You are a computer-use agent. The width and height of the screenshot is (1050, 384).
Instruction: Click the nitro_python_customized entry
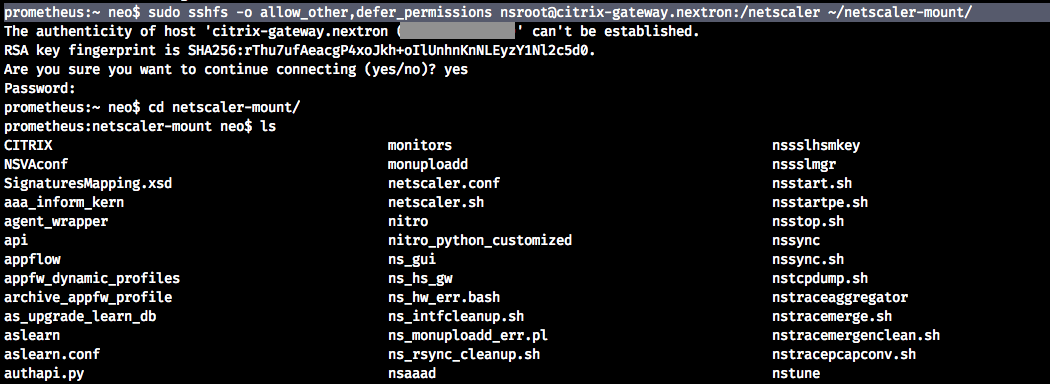coord(480,240)
